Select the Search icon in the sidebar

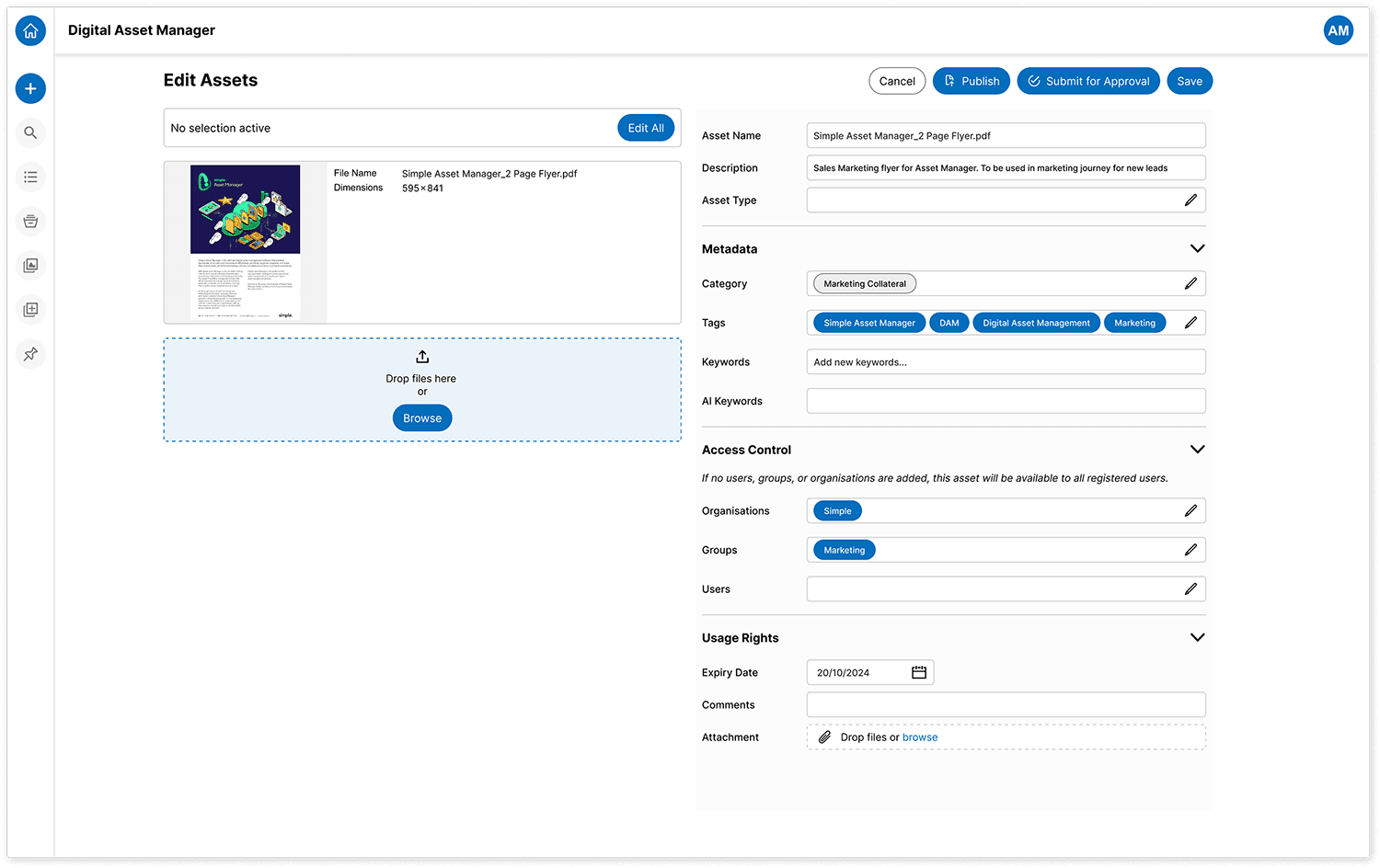[x=30, y=132]
